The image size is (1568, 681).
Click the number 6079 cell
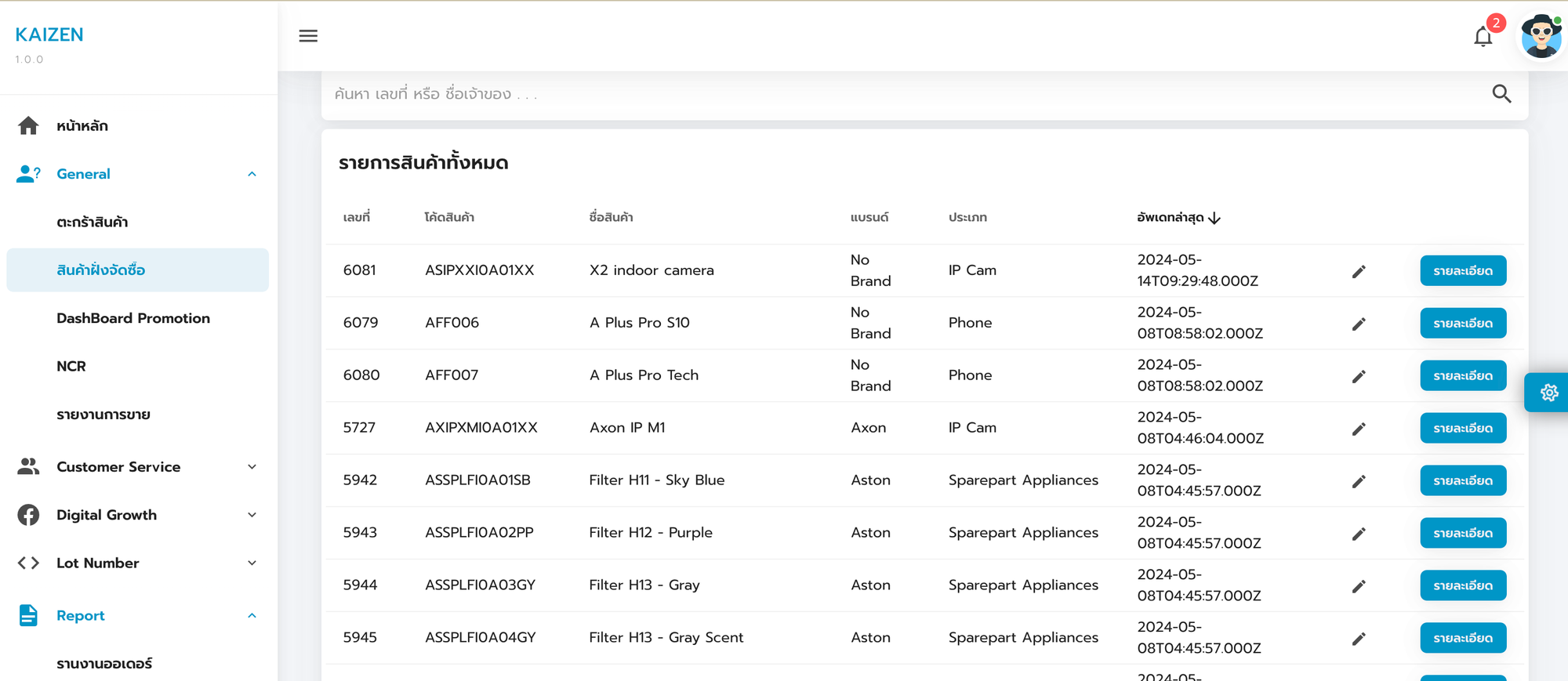point(361,323)
